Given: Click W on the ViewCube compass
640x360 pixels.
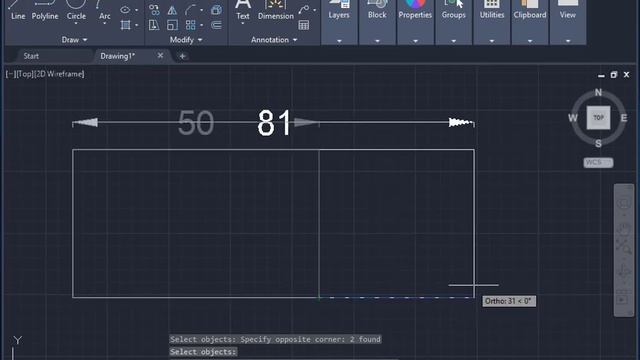Looking at the screenshot, I should pyautogui.click(x=573, y=118).
